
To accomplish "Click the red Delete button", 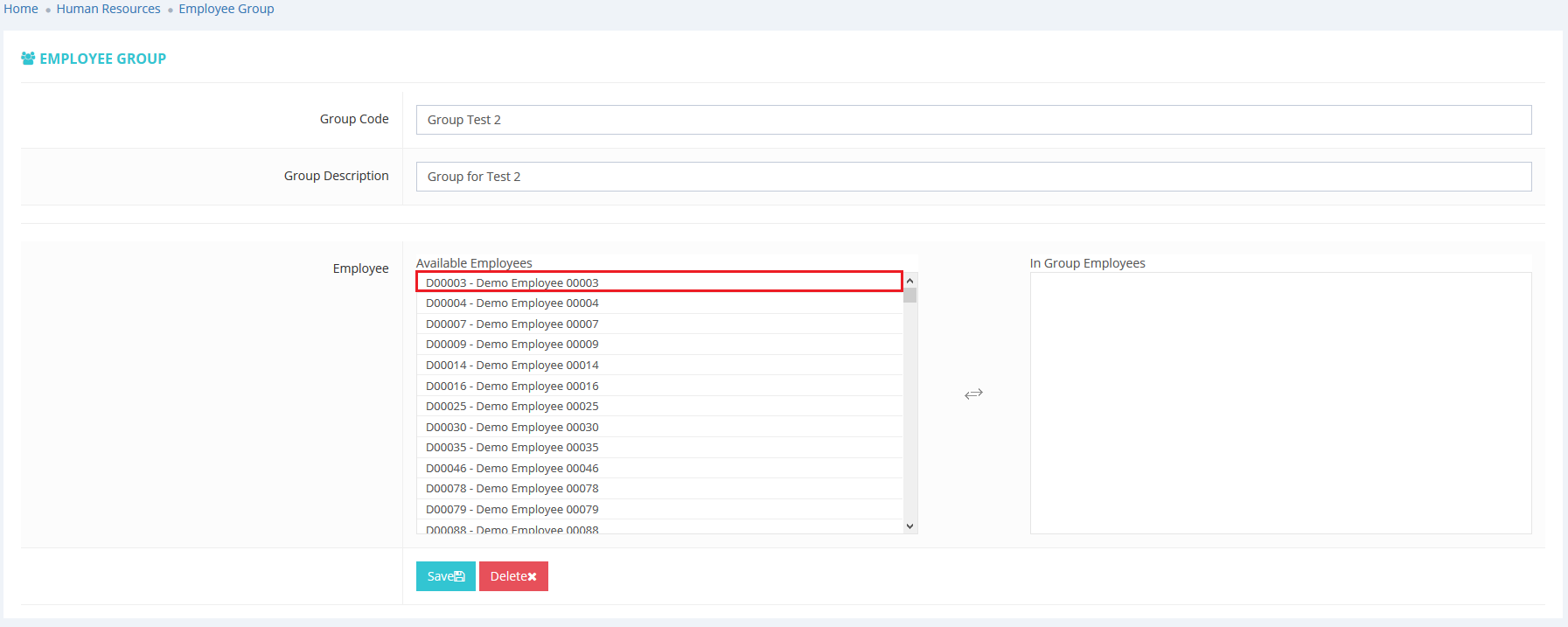I will (x=513, y=576).
